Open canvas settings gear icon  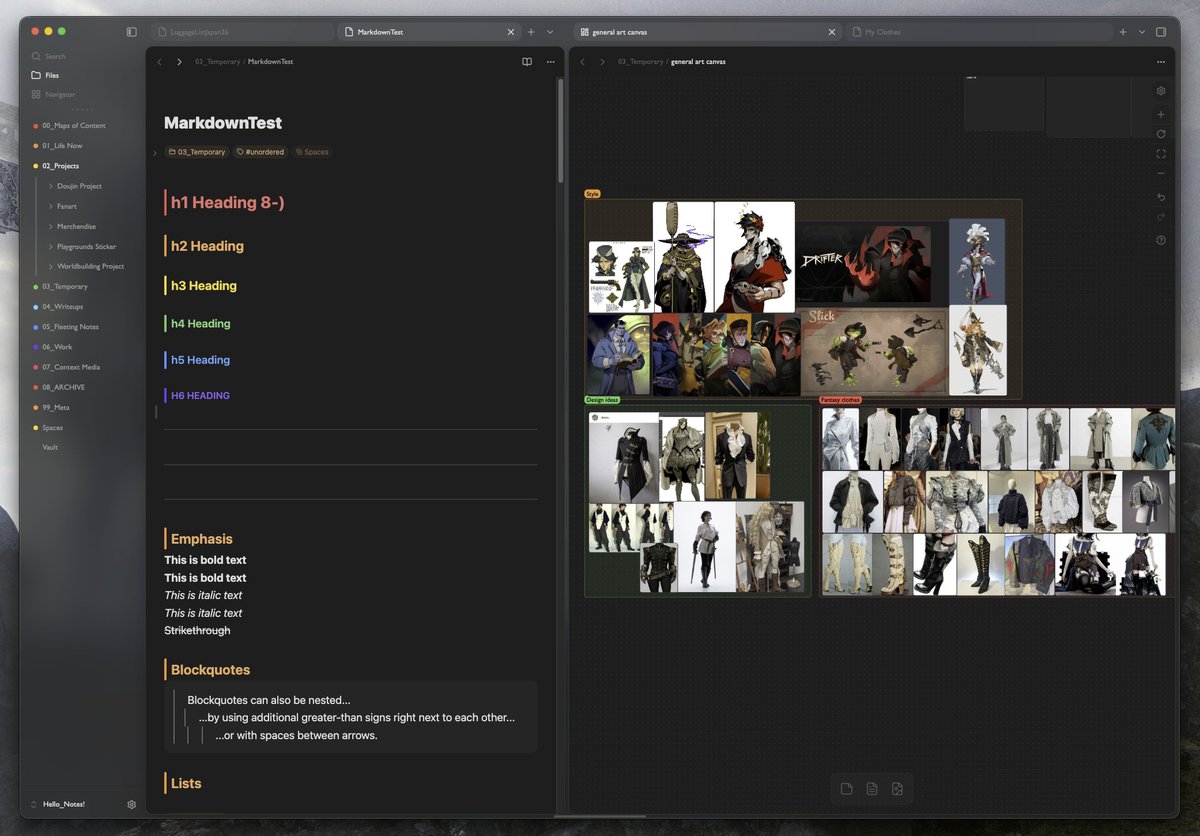coord(1161,91)
